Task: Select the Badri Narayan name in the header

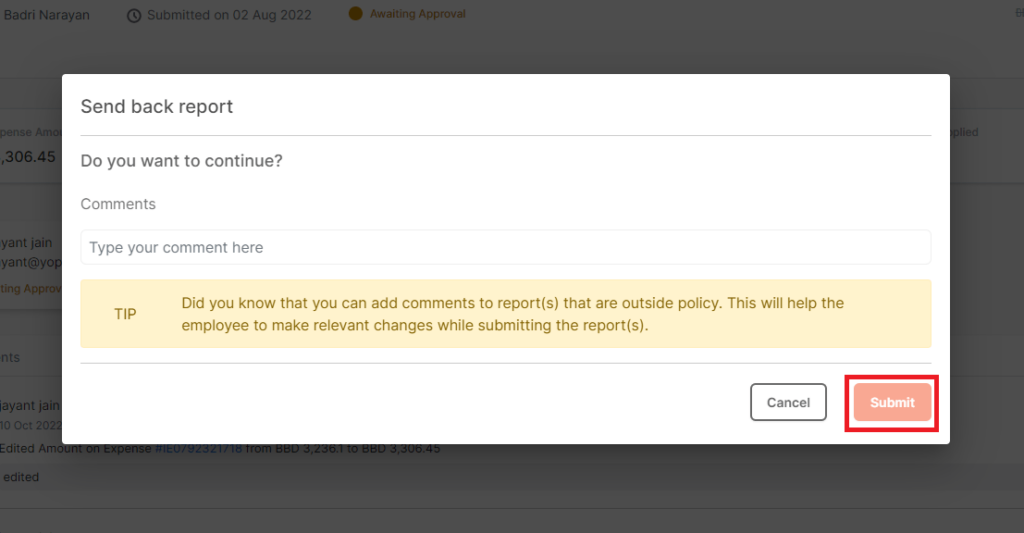Action: pyautogui.click(x=46, y=15)
